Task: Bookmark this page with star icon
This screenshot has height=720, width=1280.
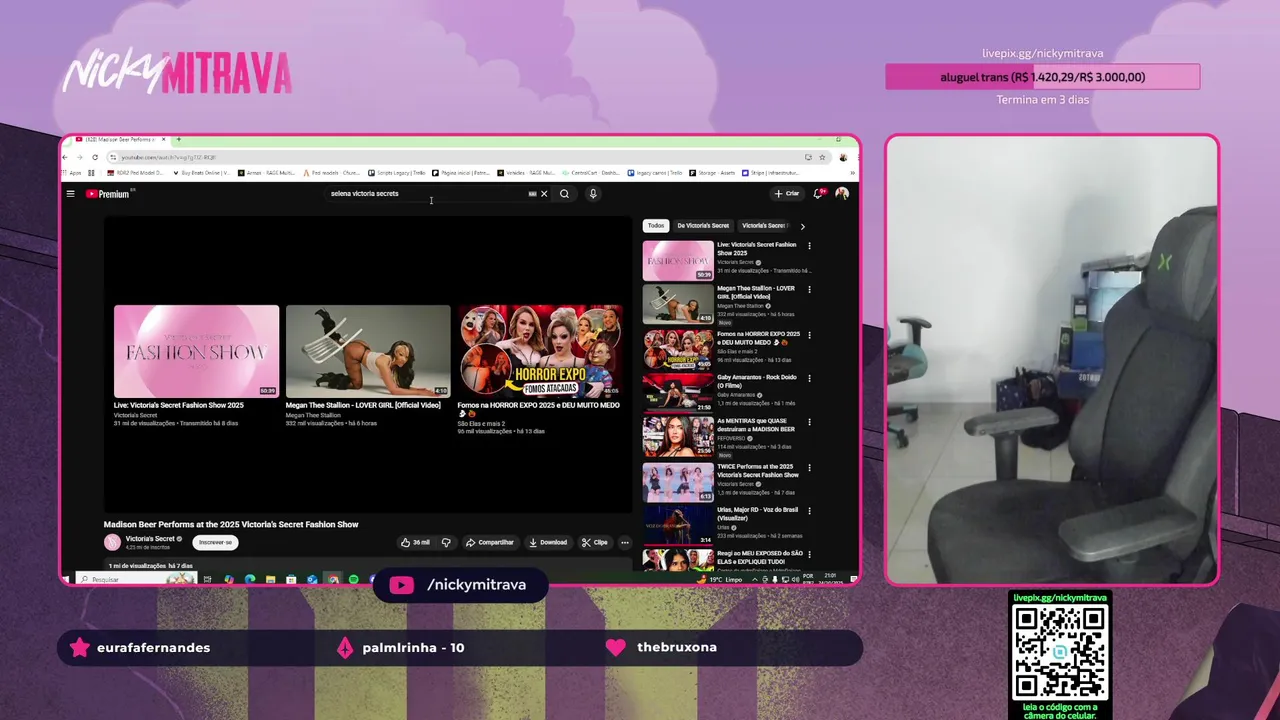Action: coord(822,157)
